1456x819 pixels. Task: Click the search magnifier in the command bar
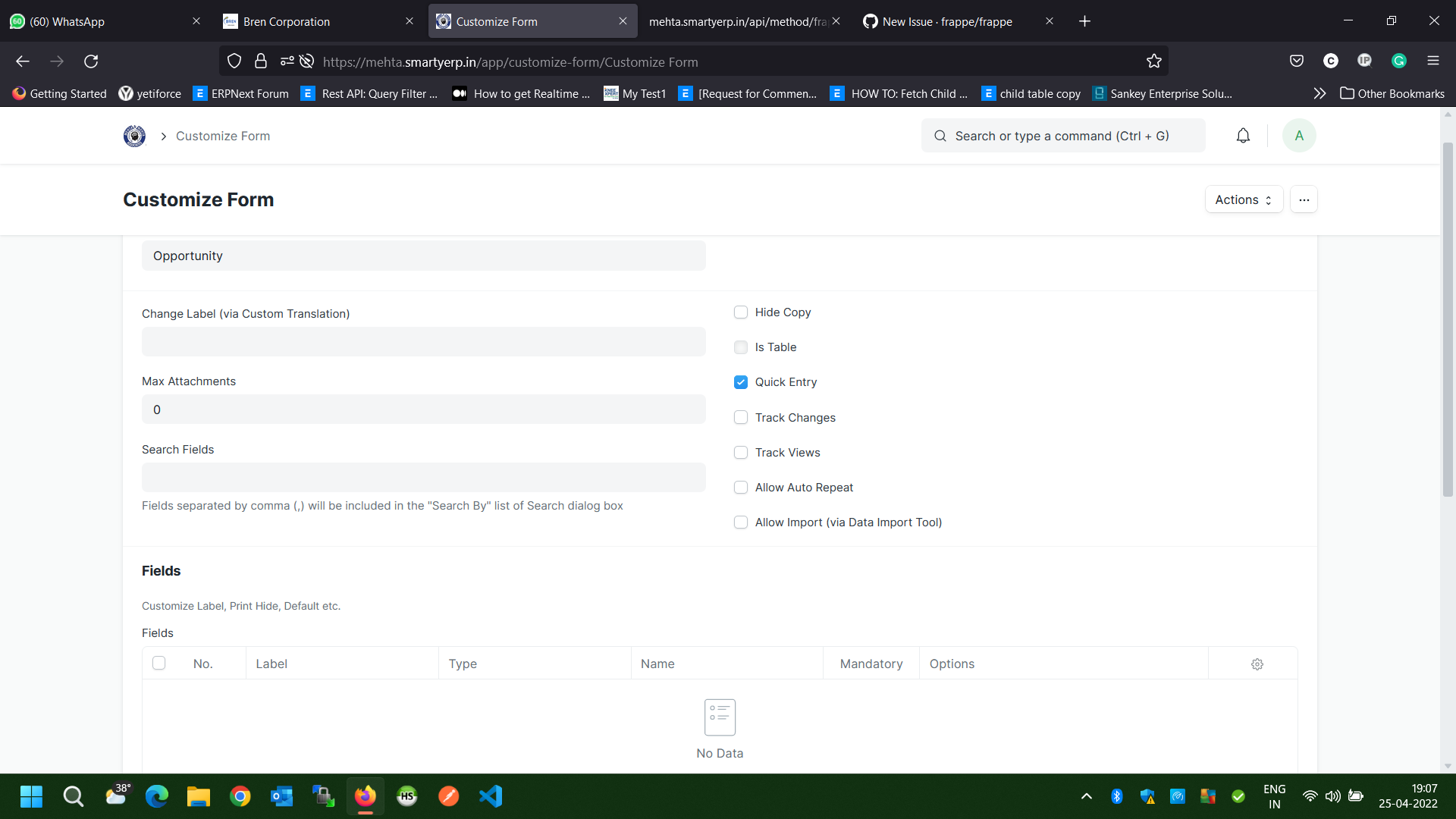940,135
